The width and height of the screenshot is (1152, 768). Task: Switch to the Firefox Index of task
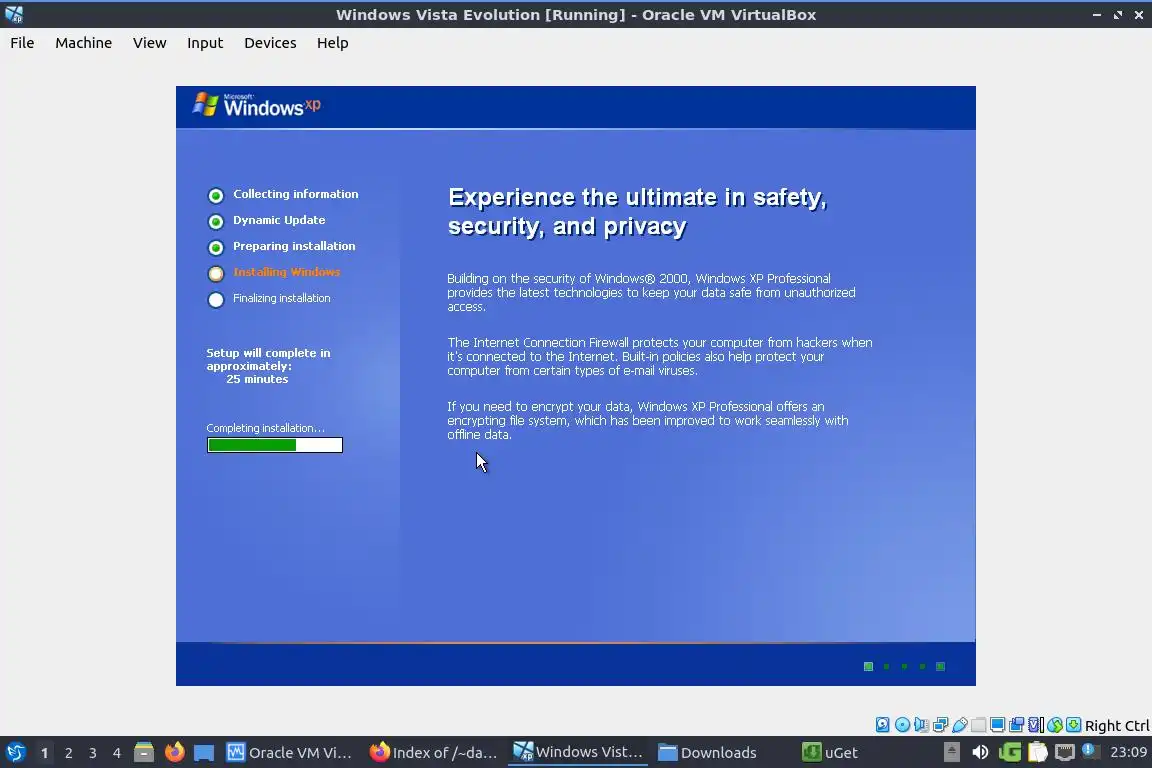coord(433,752)
